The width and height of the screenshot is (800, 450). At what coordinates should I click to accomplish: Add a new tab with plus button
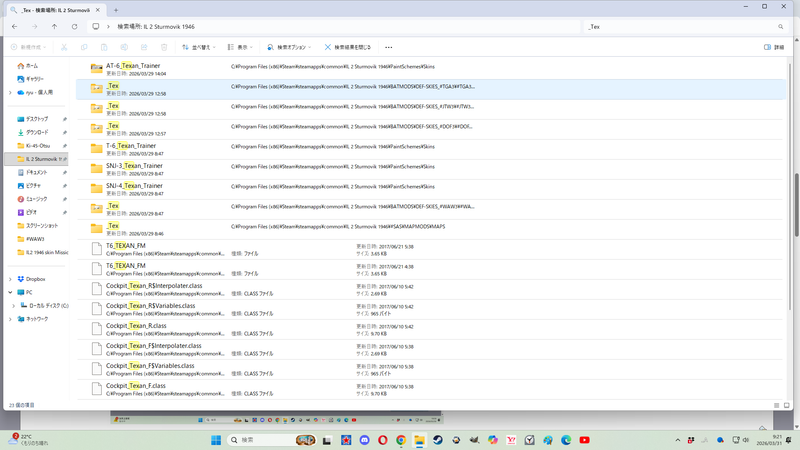[116, 10]
